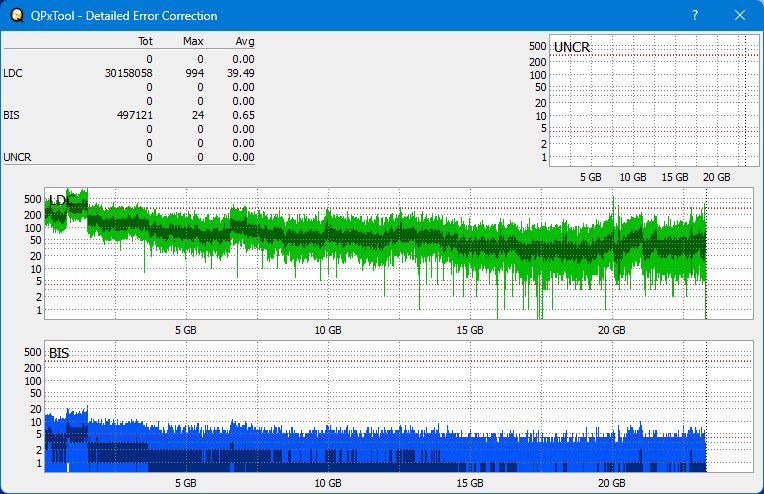
Task: Open the help question mark button
Action: [695, 15]
